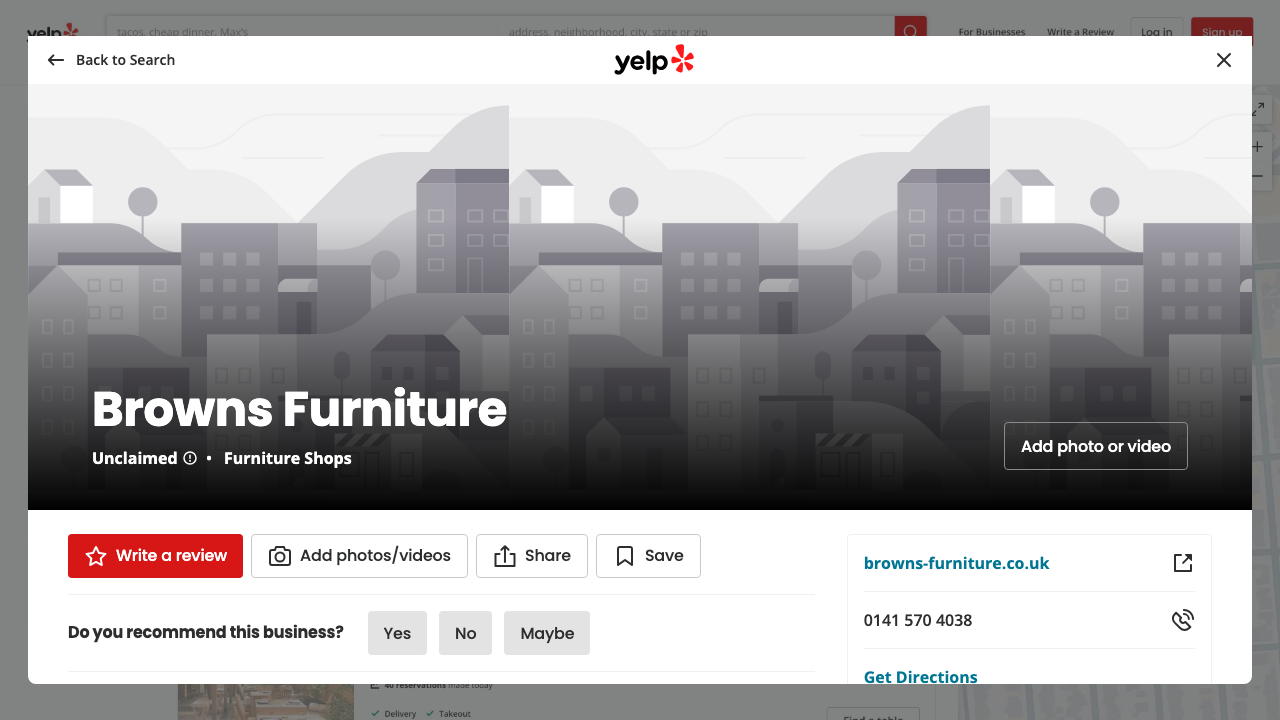Select No to not recommend this business

click(x=465, y=633)
